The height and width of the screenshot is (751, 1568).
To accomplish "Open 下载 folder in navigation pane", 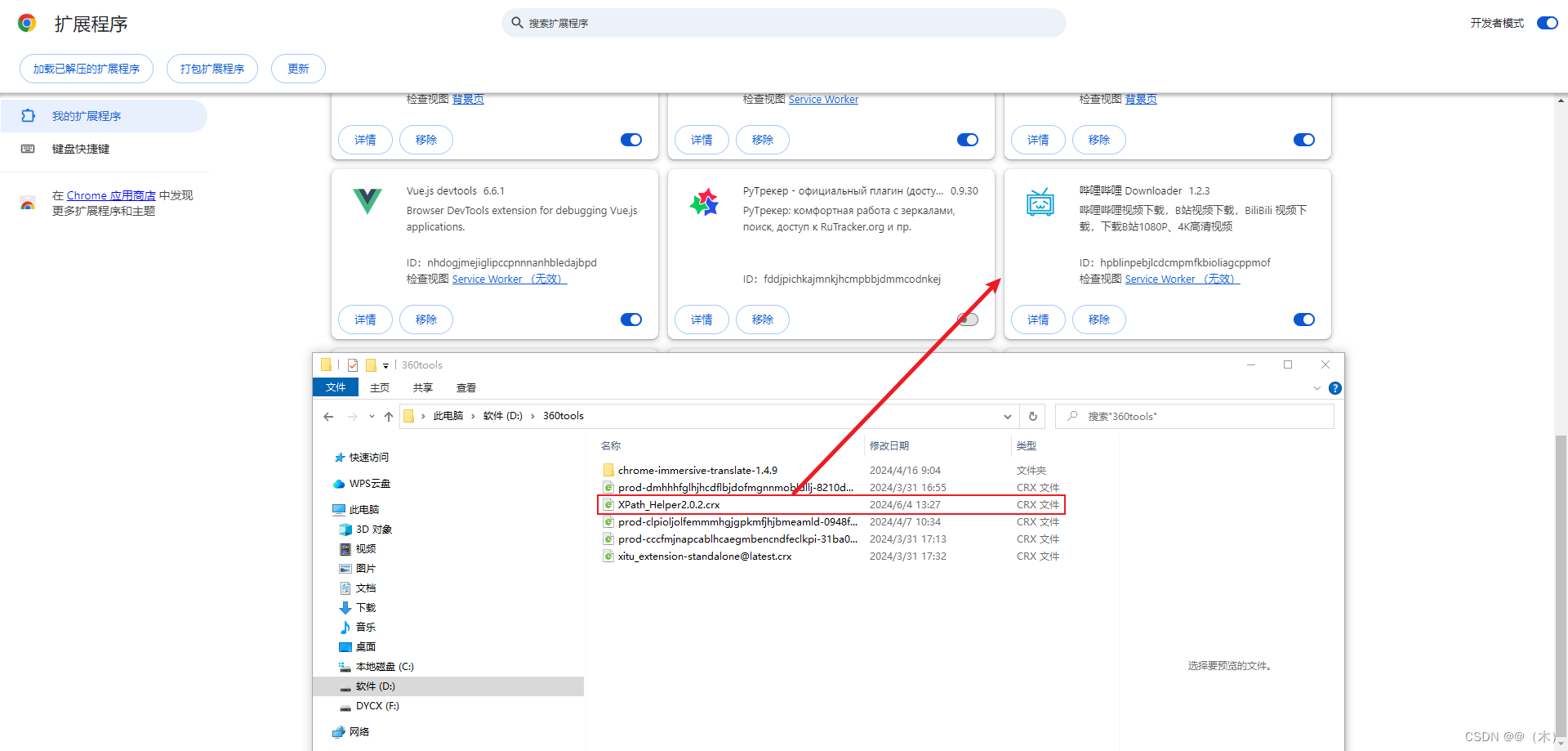I will 358,608.
